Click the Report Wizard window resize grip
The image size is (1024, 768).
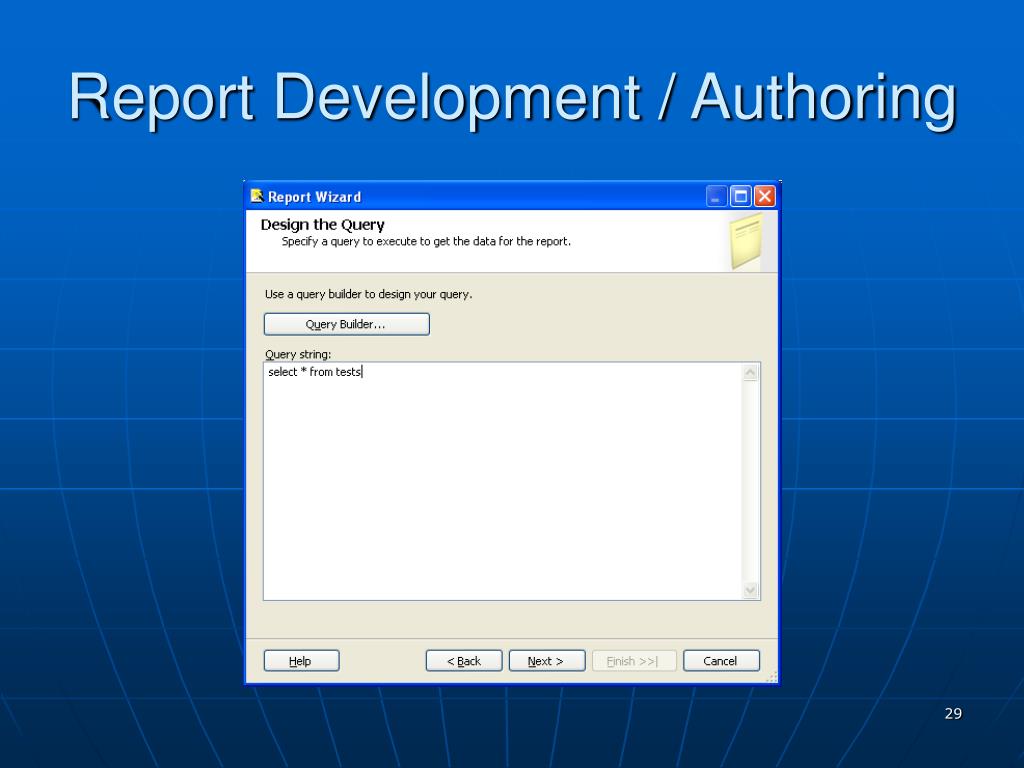[771, 677]
